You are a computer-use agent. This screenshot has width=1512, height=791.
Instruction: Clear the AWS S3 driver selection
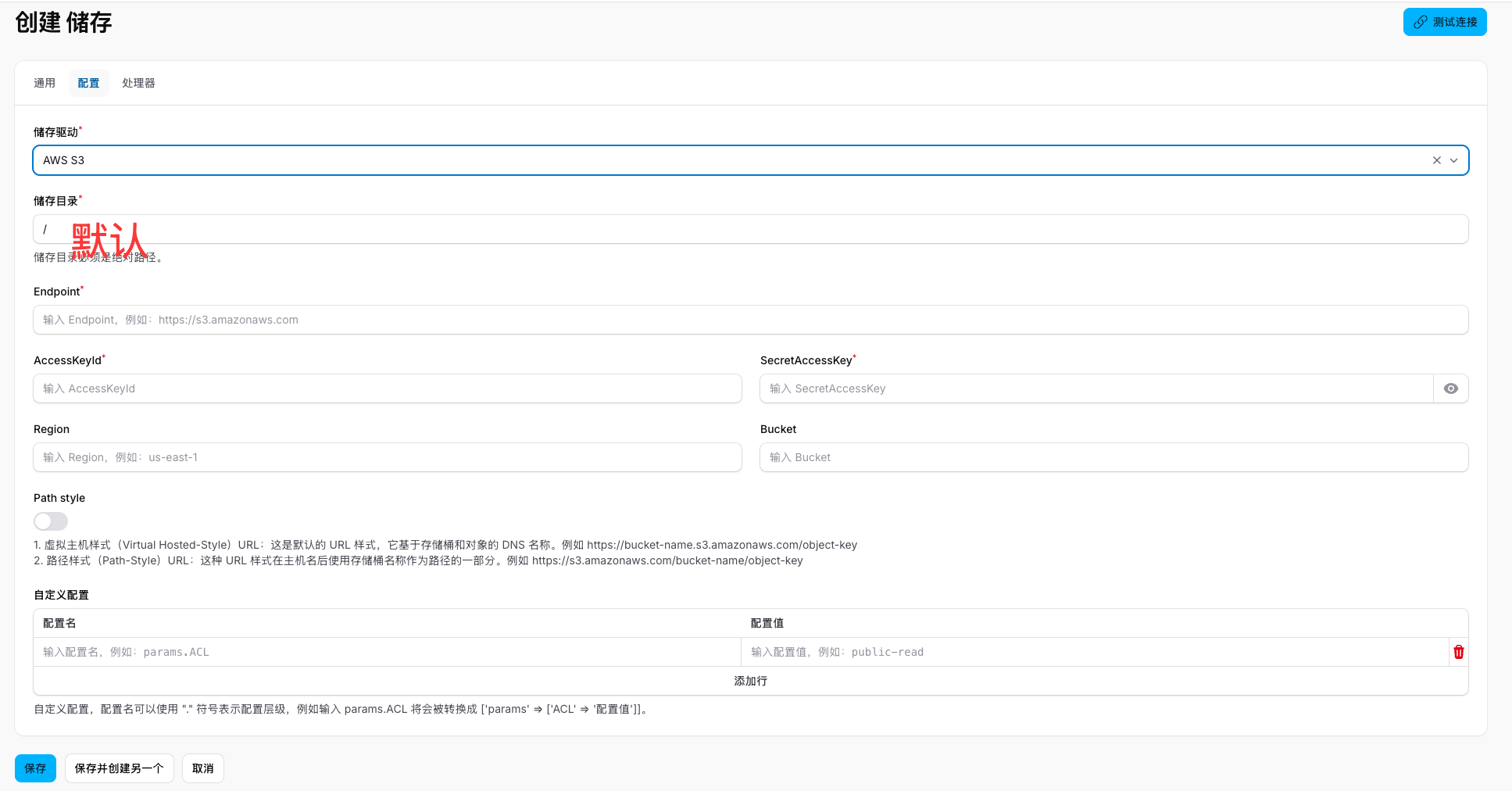[x=1436, y=159]
